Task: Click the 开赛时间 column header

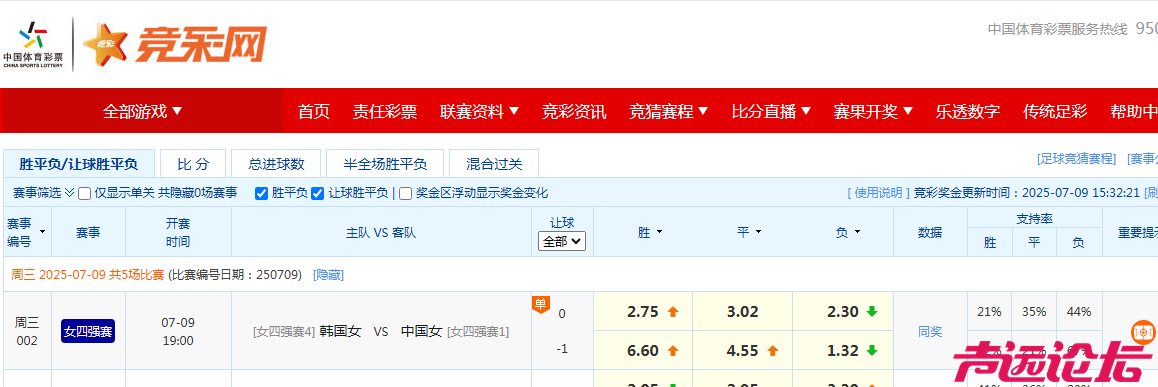Action: pos(178,232)
